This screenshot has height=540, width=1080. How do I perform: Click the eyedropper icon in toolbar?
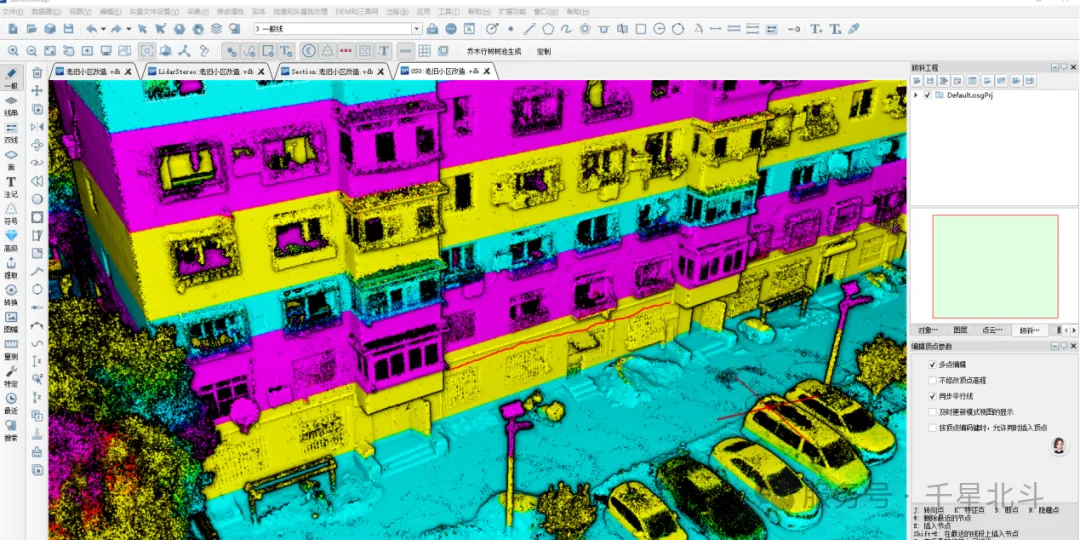tap(853, 29)
